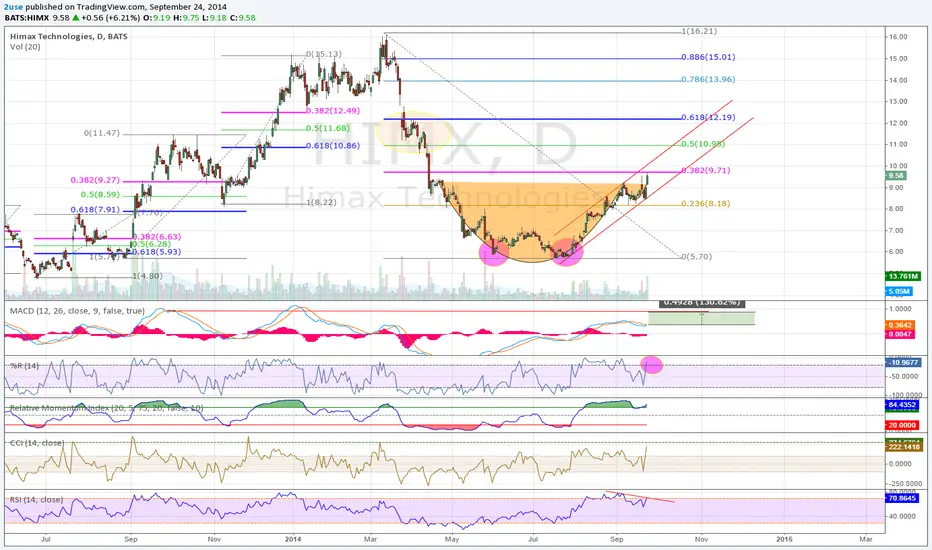Click the 0.5(11.68) retracement label

(328, 128)
